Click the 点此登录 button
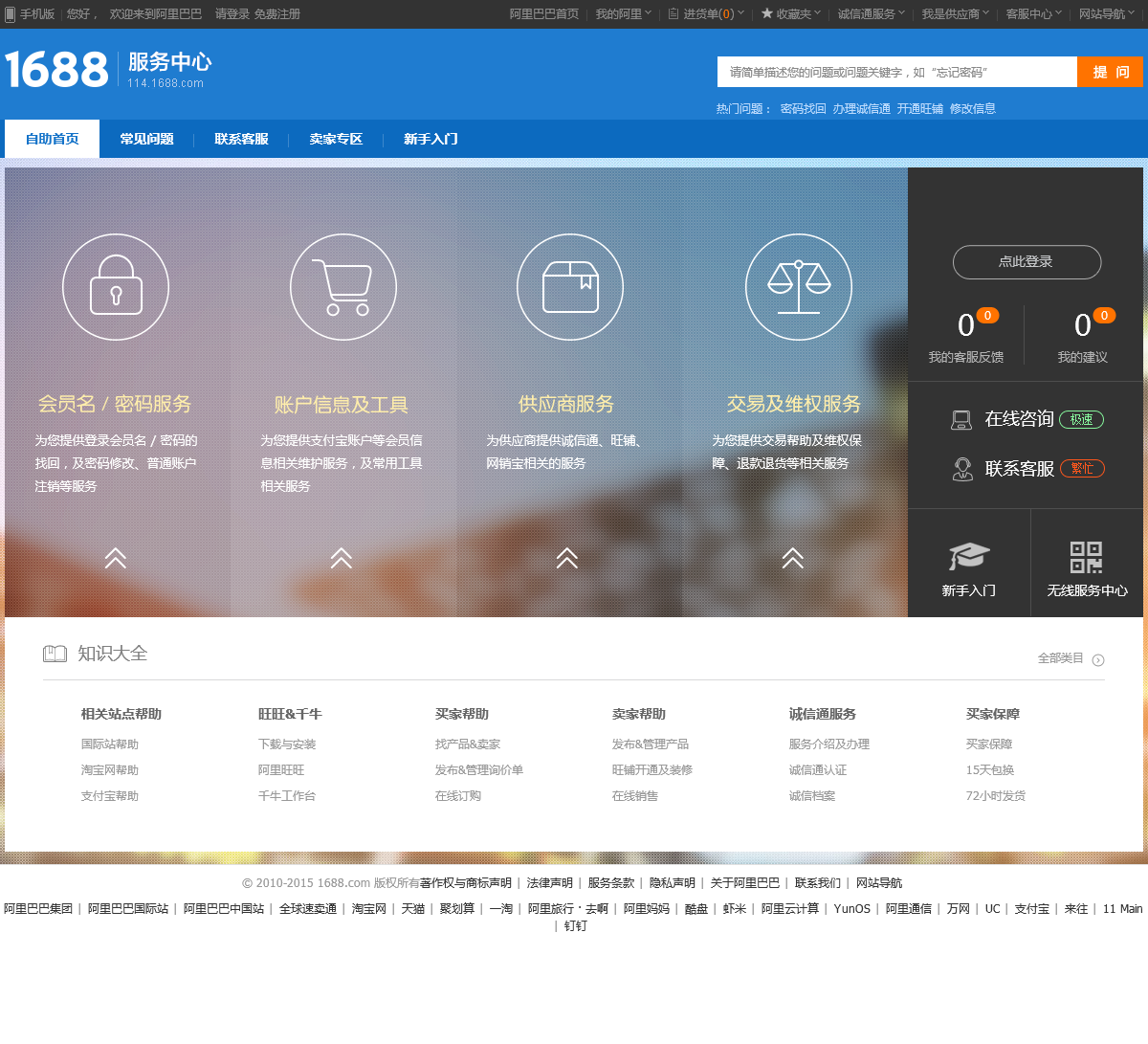This screenshot has width=1148, height=1044. click(1027, 262)
